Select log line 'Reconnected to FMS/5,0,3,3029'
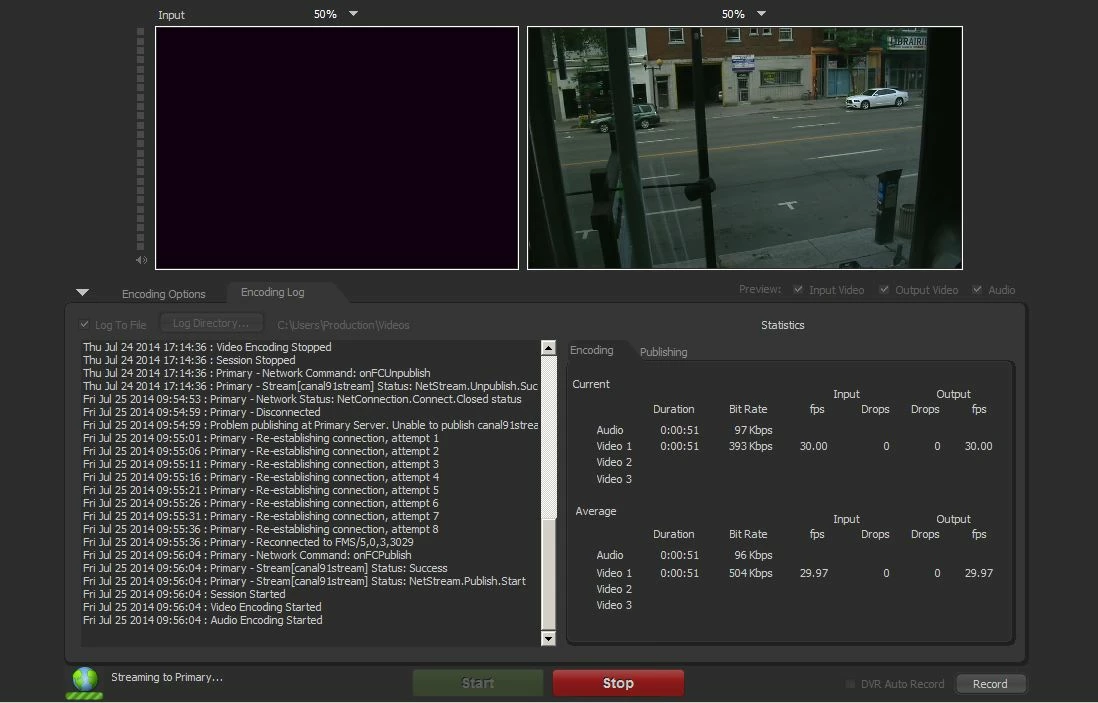Viewport: 1098px width, 703px height. [248, 542]
